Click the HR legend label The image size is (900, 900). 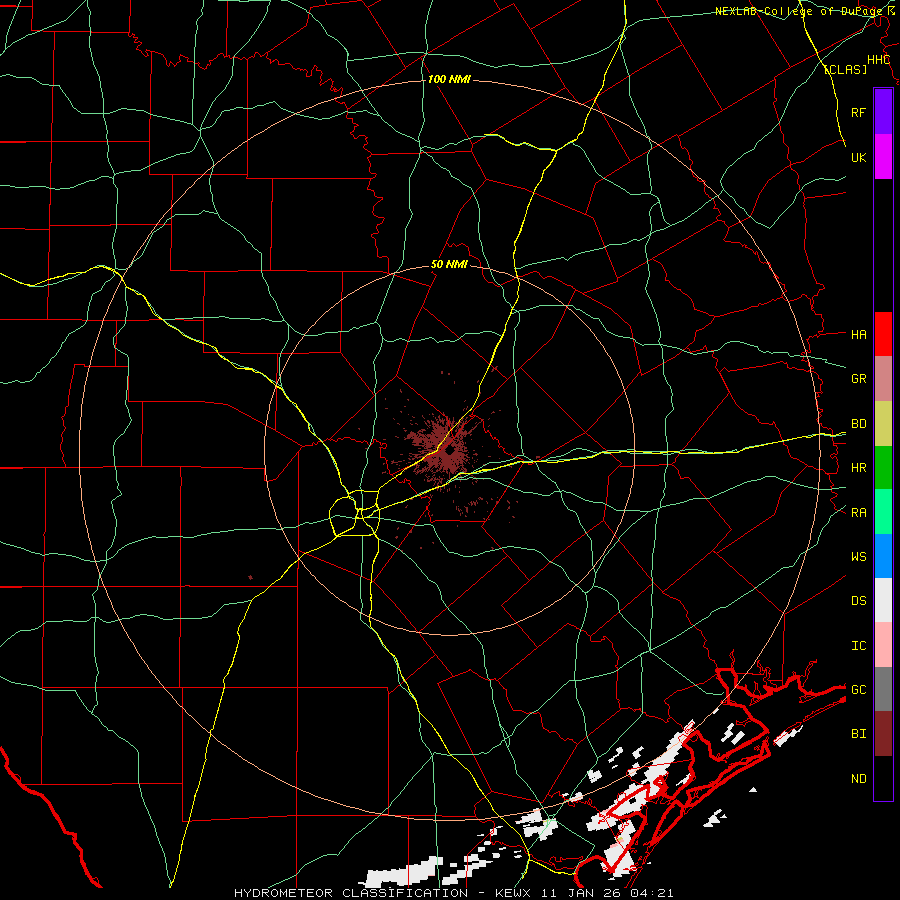(858, 468)
